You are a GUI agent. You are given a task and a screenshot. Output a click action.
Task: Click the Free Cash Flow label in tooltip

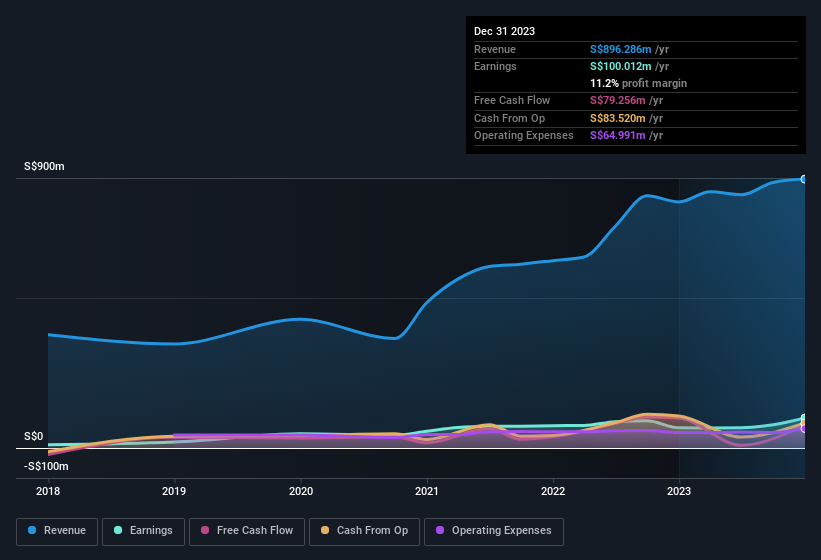point(512,100)
